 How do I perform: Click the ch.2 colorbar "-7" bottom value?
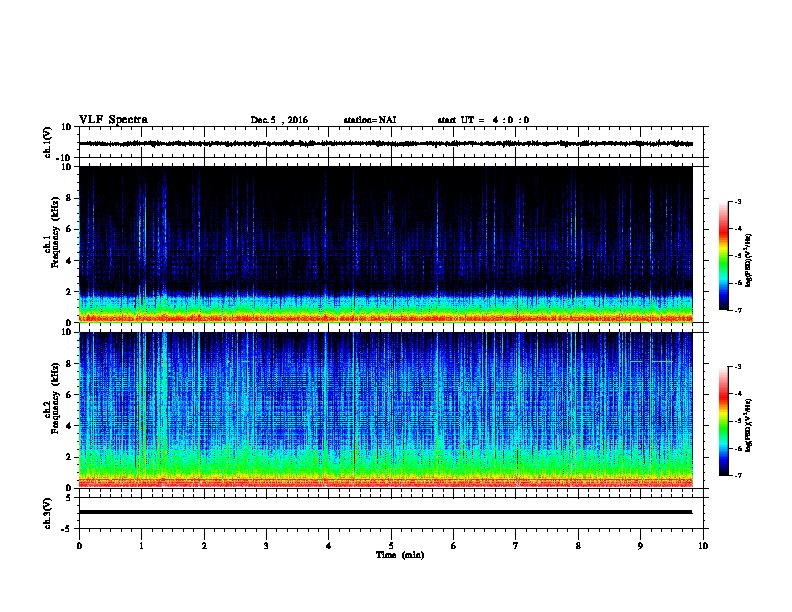point(738,475)
